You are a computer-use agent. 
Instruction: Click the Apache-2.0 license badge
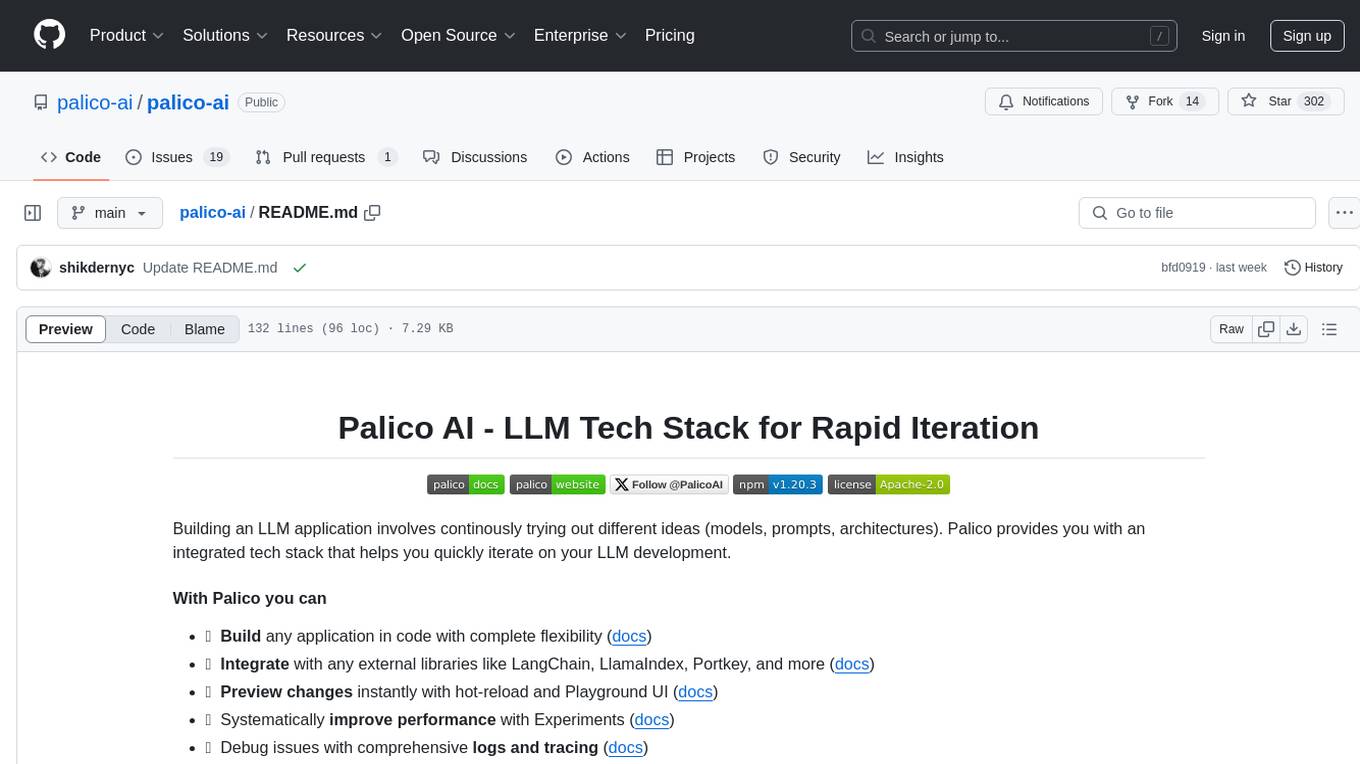click(x=889, y=484)
